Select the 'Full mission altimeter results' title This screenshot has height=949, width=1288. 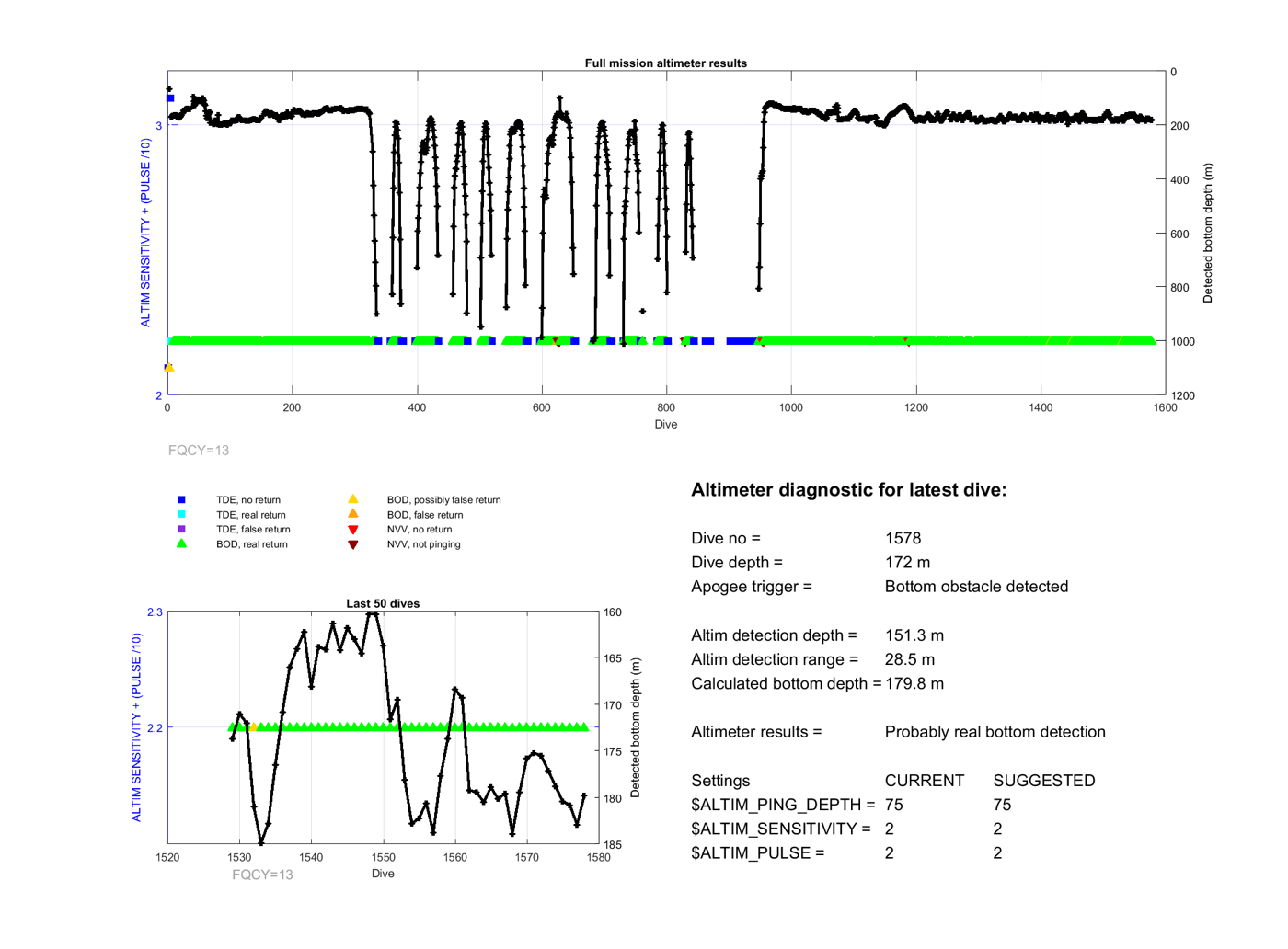[666, 63]
